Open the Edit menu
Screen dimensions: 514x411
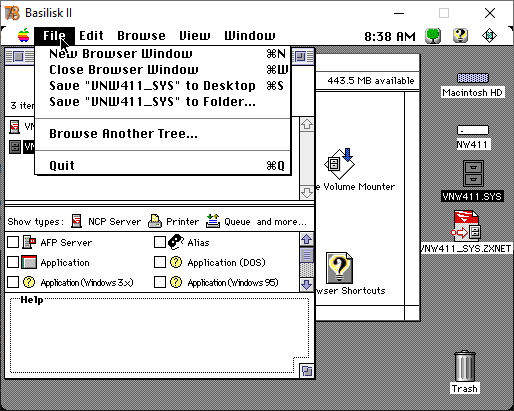point(91,36)
